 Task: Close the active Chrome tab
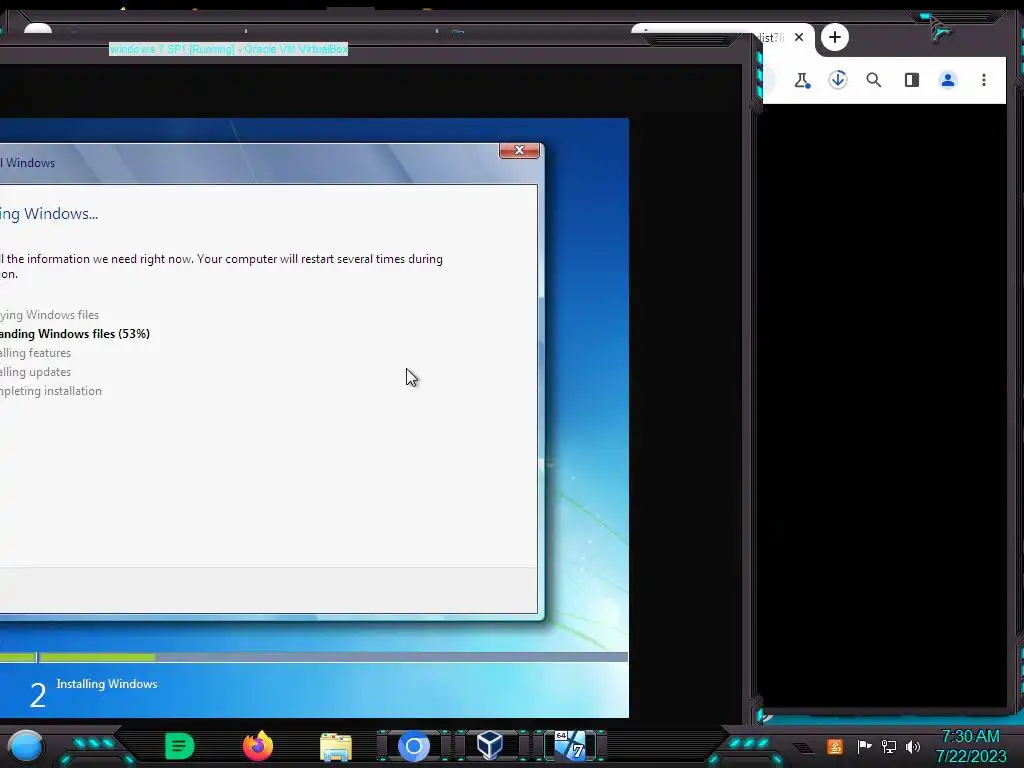point(799,37)
